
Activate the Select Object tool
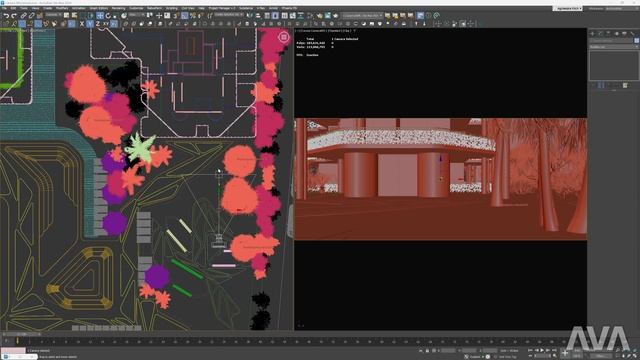click(66, 16)
